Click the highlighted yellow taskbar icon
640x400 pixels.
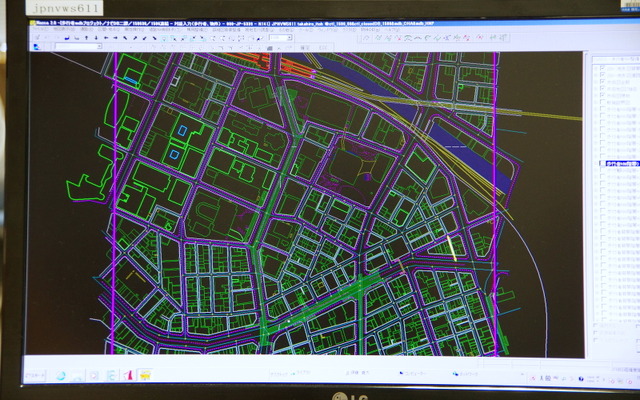[x=145, y=374]
